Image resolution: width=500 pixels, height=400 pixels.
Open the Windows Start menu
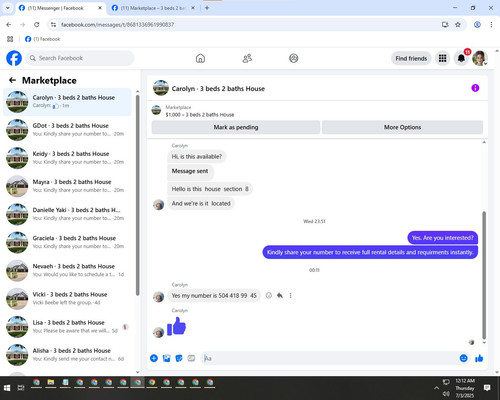(x=7, y=388)
